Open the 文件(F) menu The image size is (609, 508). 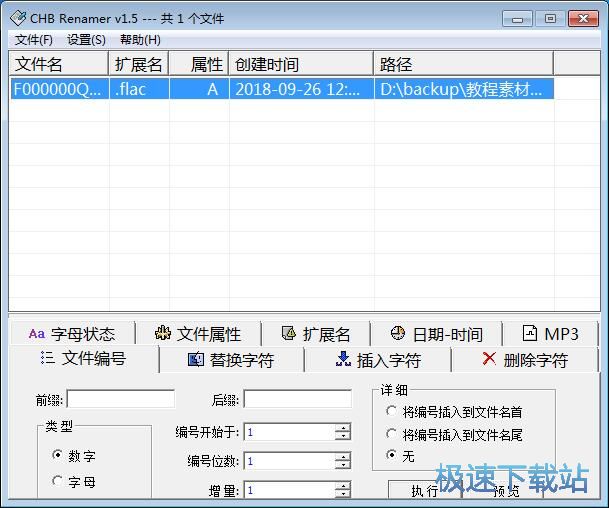pos(33,40)
